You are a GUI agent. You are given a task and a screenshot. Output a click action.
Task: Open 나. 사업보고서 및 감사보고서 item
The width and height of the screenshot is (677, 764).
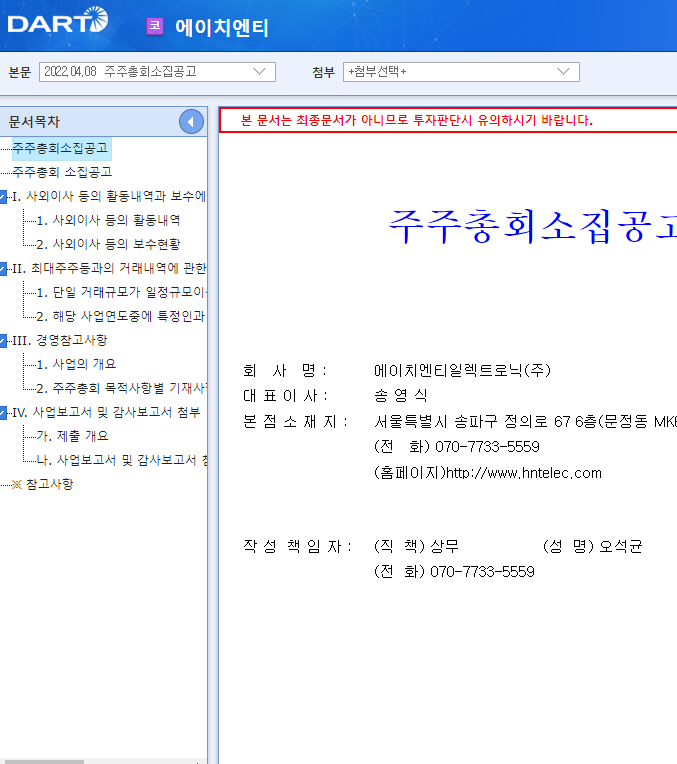122,460
